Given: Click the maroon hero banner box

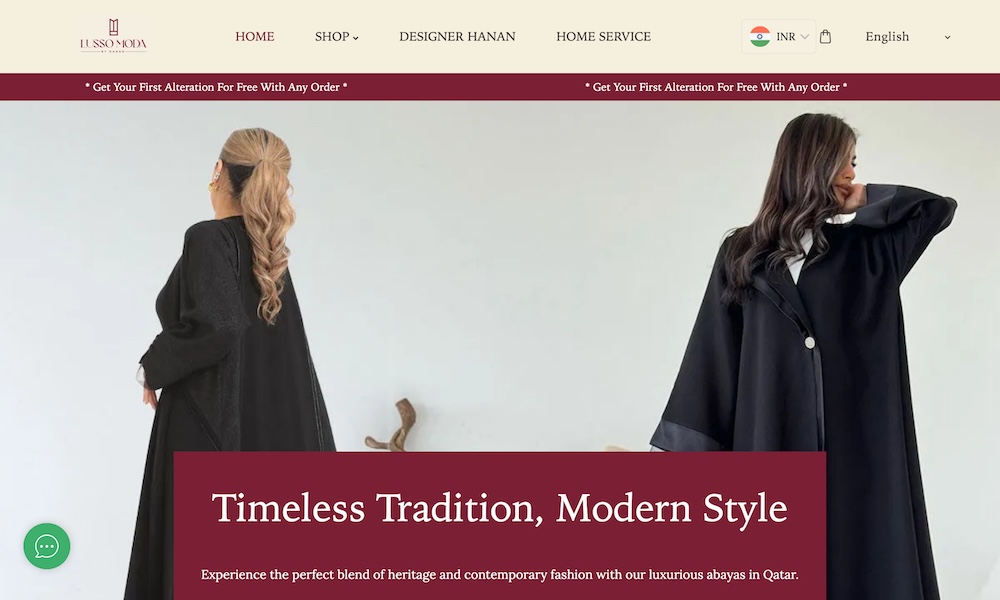Looking at the screenshot, I should [499, 525].
